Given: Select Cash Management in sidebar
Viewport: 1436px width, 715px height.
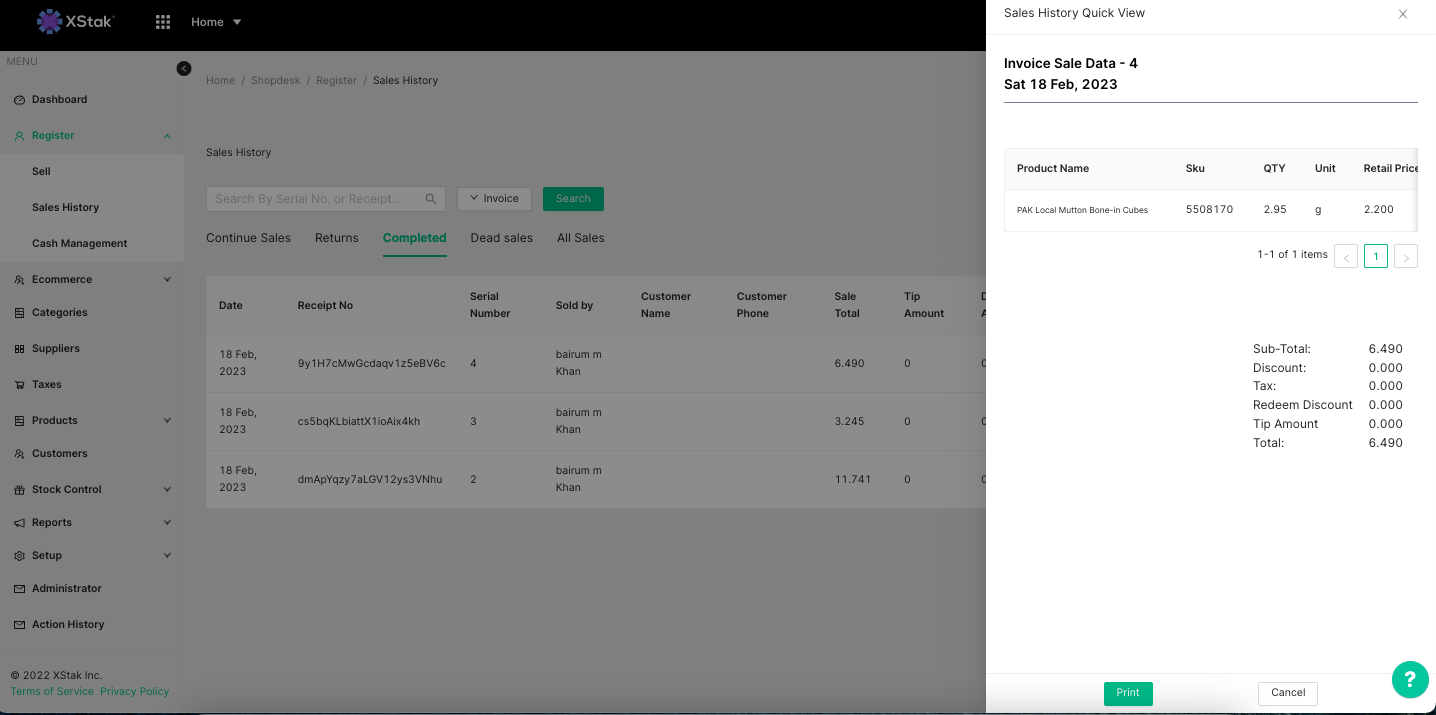Looking at the screenshot, I should (x=79, y=244).
